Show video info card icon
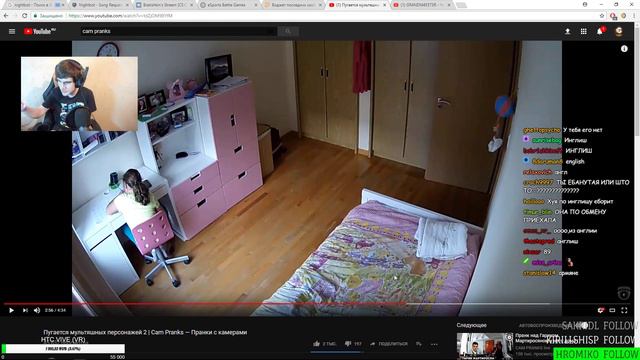Image resolution: width=640 pixels, height=360 pixels. (x=624, y=49)
